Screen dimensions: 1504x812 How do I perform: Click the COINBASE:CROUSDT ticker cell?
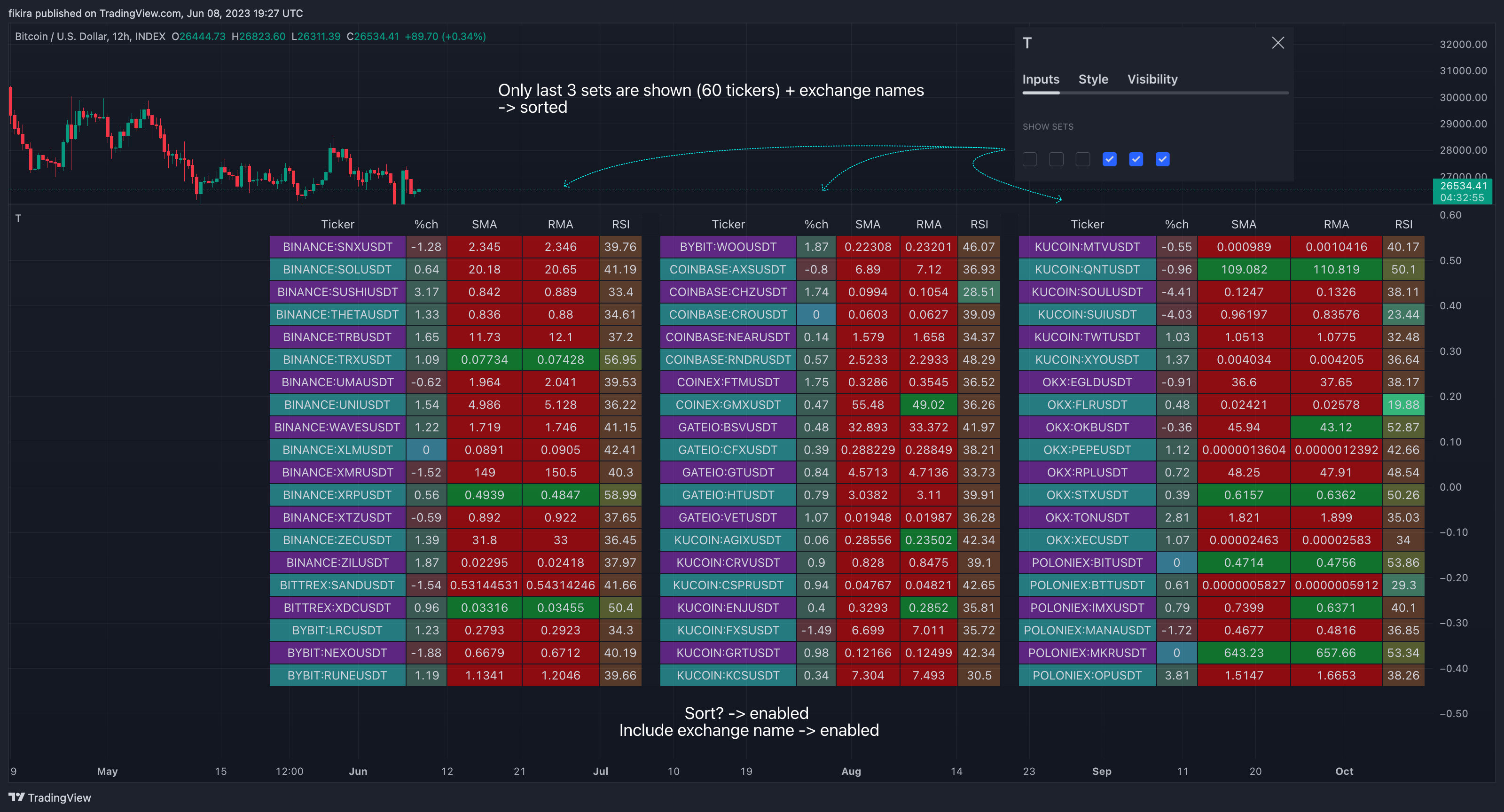click(728, 315)
